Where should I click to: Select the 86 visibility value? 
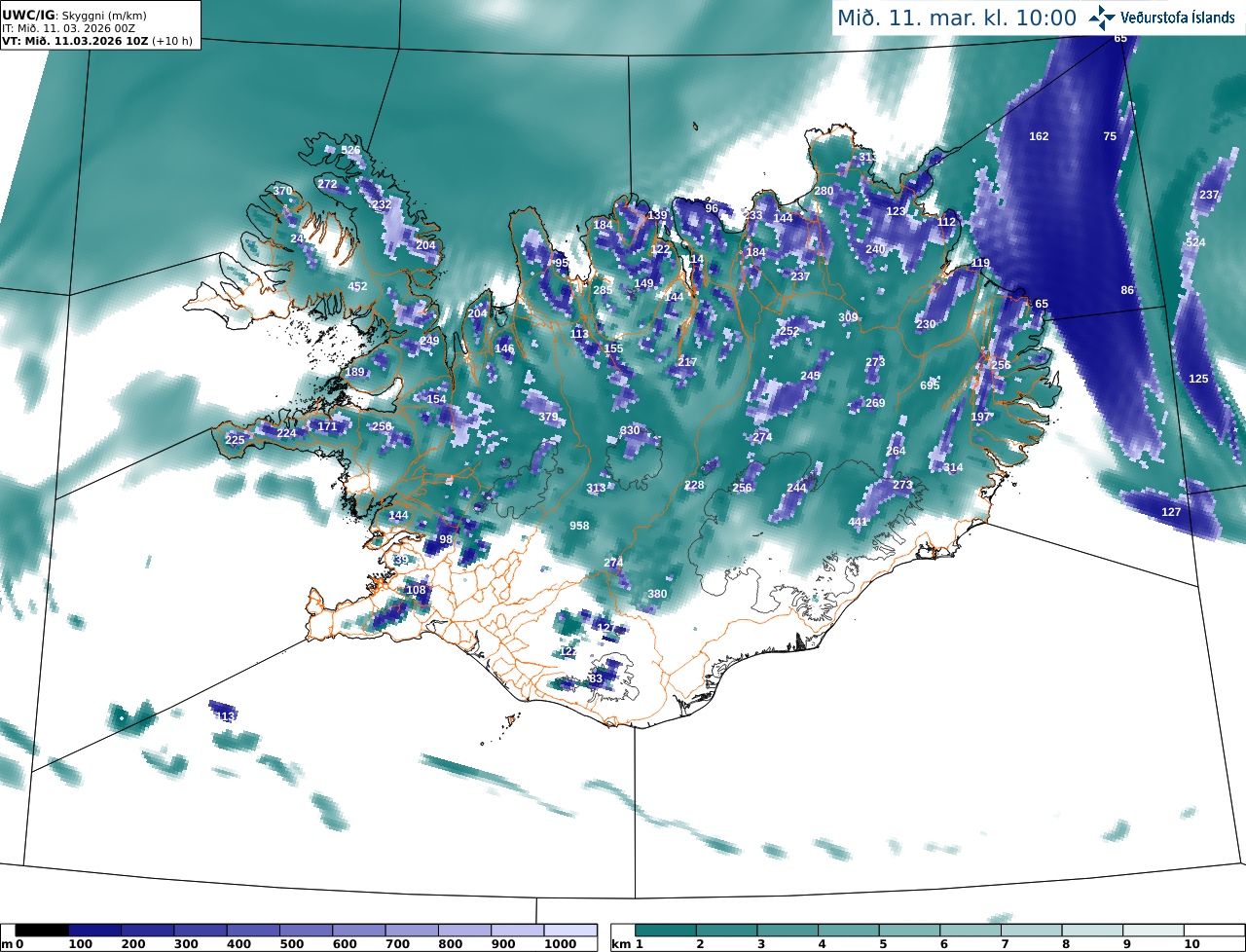pos(1127,290)
